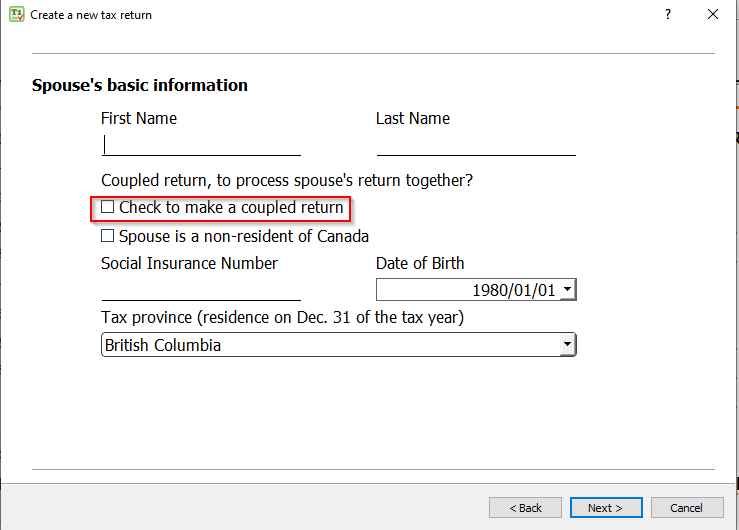This screenshot has height=530, width=739.
Task: Expand the Tax province dropdown arrow
Action: [568, 345]
